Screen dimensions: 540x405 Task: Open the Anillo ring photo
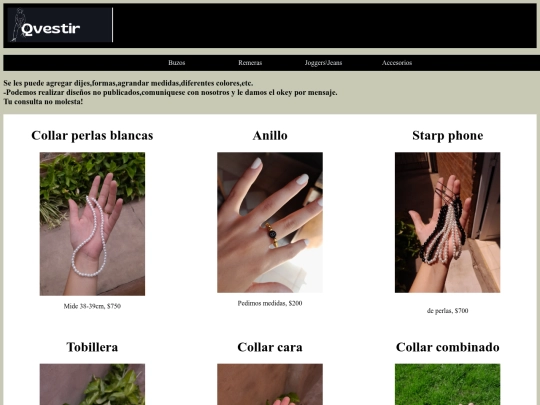tap(270, 222)
